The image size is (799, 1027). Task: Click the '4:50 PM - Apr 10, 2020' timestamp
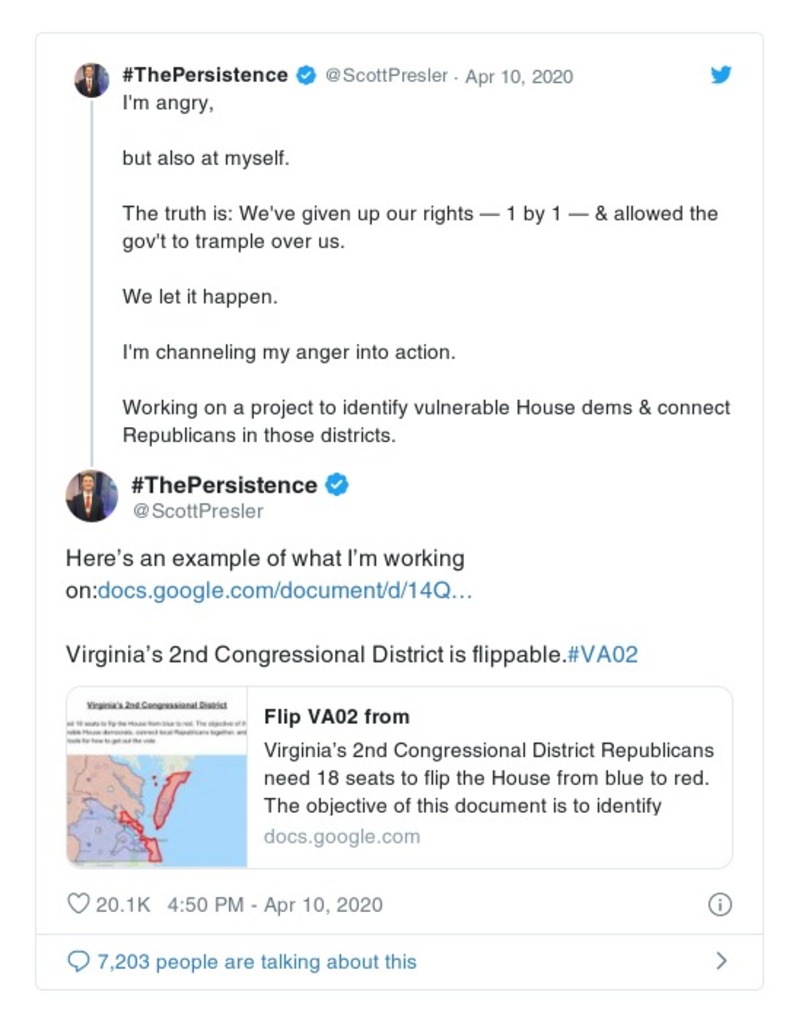click(x=275, y=904)
